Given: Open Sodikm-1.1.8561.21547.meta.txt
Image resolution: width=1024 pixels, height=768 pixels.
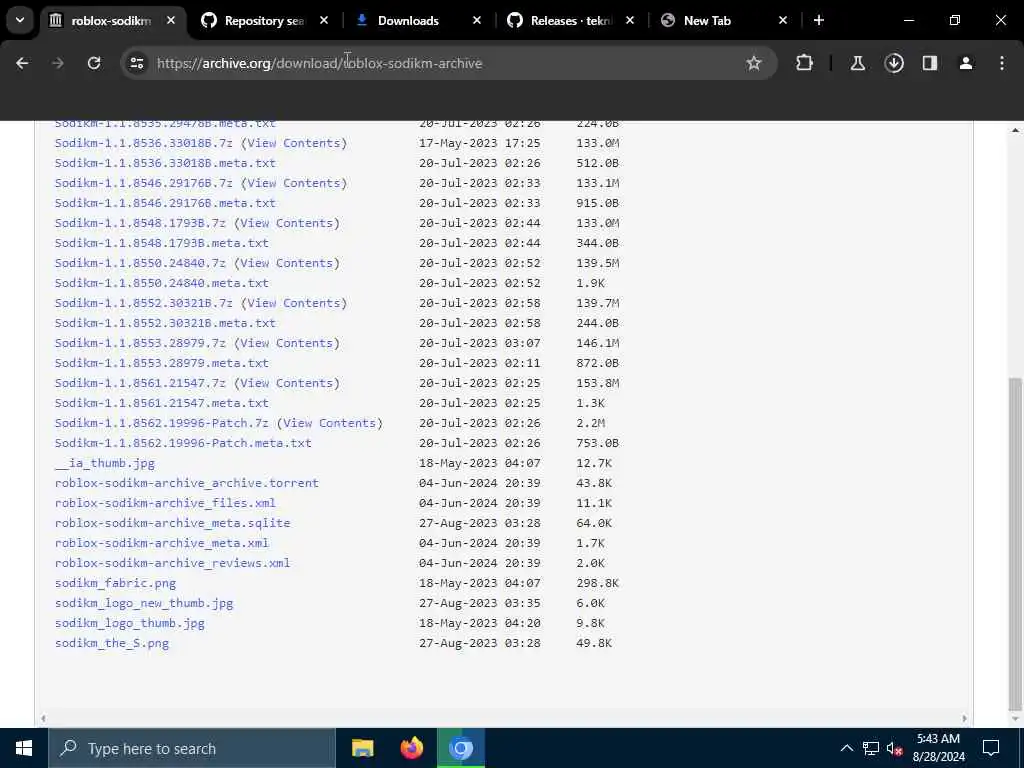Looking at the screenshot, I should pyautogui.click(x=162, y=403).
